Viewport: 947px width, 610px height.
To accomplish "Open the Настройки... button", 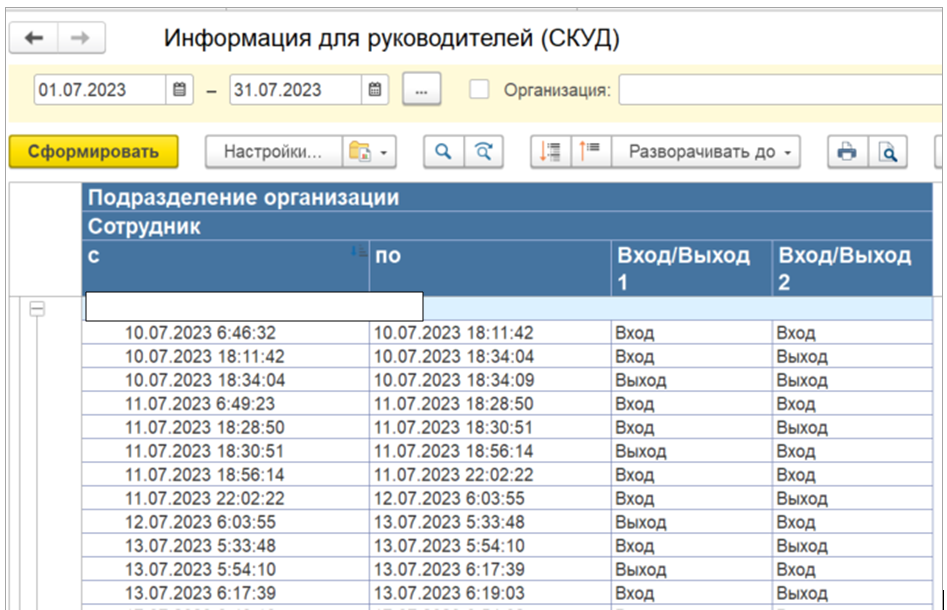I will point(273,152).
